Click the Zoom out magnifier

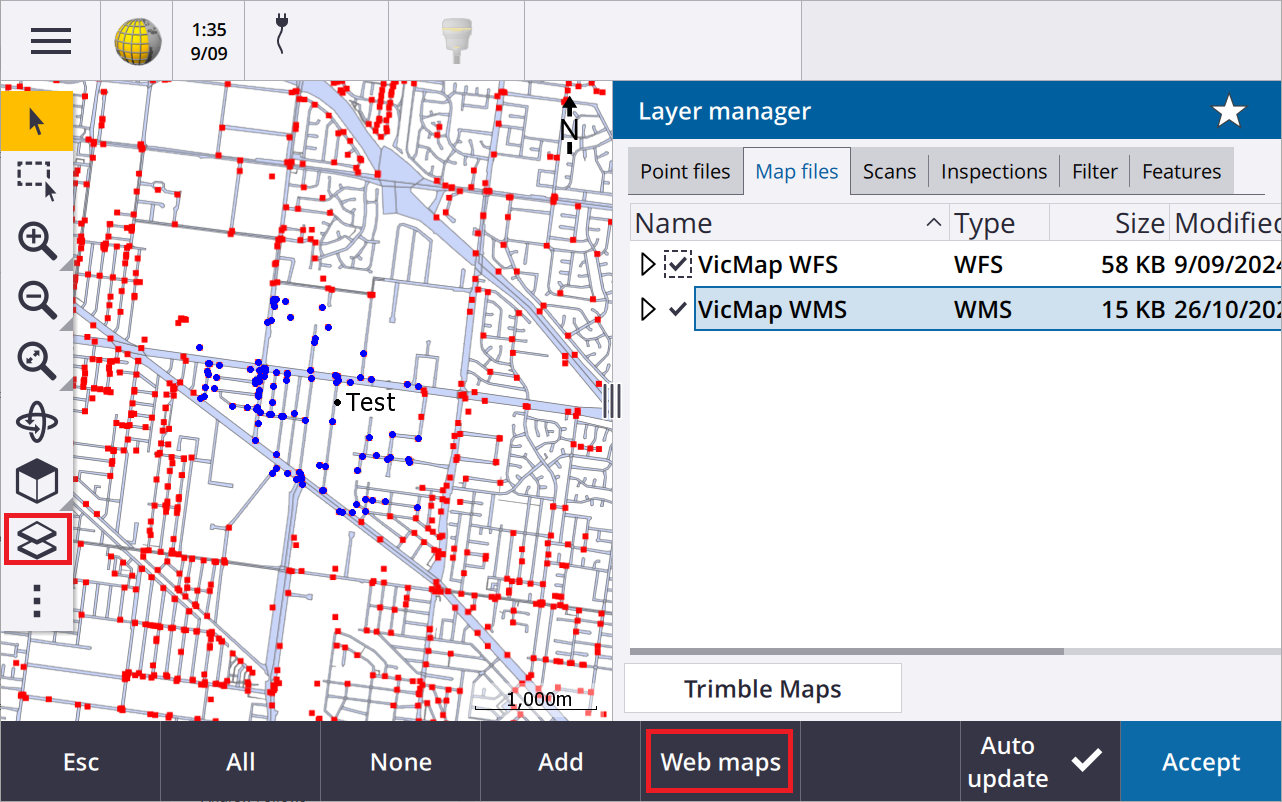point(37,300)
